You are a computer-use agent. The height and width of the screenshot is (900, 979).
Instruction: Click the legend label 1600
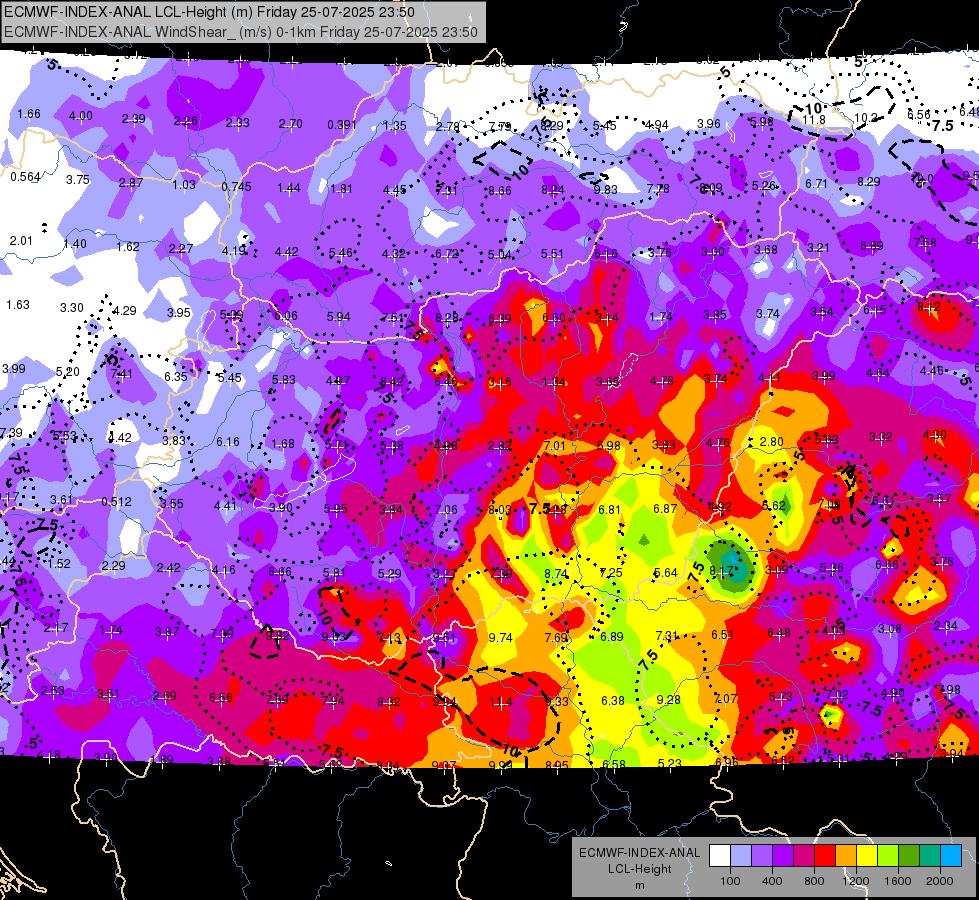pyautogui.click(x=897, y=881)
